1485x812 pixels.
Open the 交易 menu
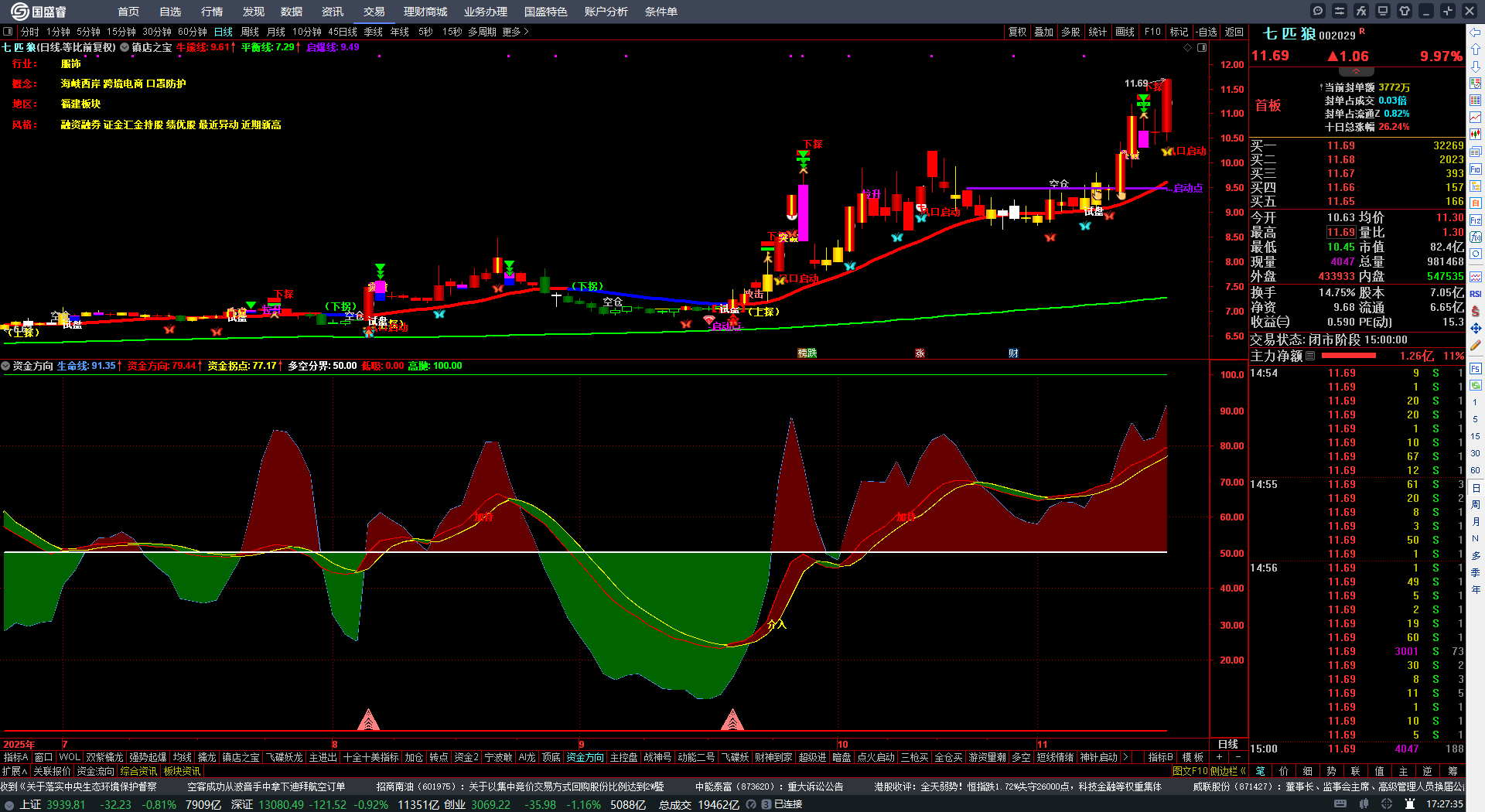(x=374, y=12)
